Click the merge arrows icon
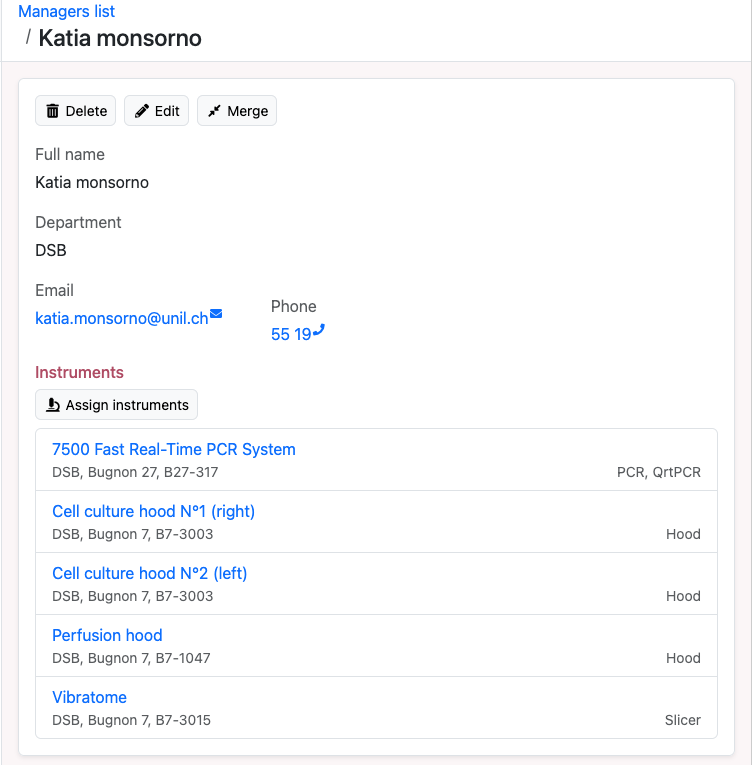 coord(214,111)
